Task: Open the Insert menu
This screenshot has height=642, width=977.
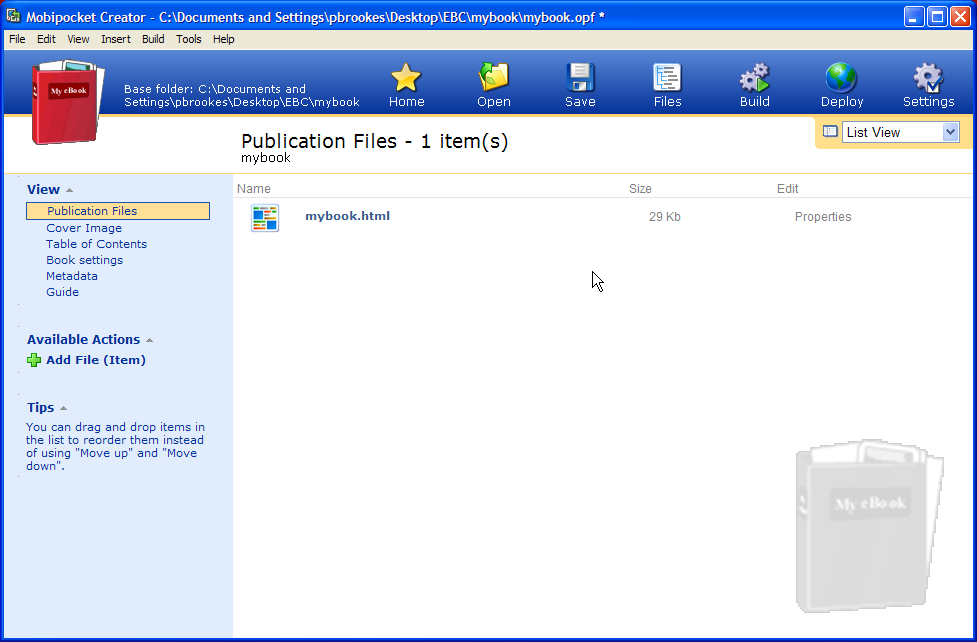Action: (x=116, y=39)
